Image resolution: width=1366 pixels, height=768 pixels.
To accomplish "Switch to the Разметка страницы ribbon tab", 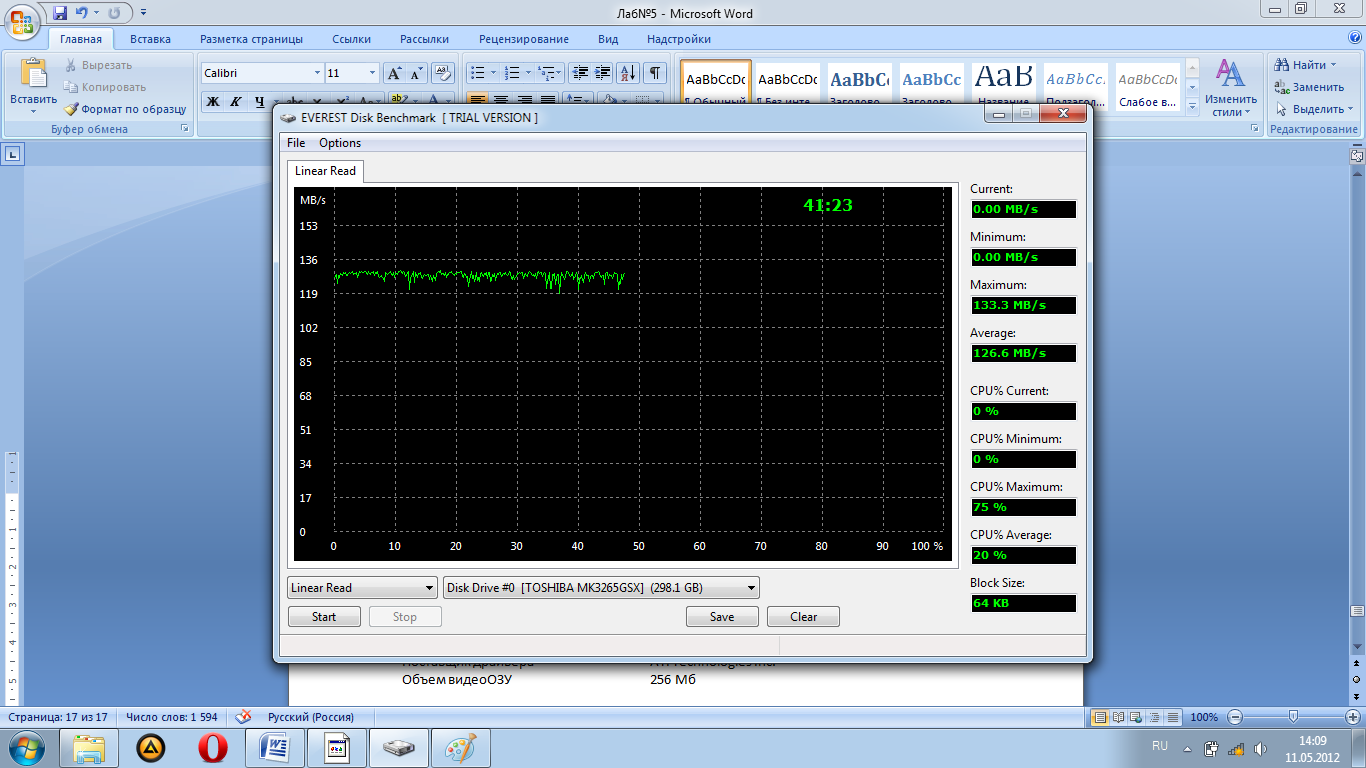I will pos(251,39).
